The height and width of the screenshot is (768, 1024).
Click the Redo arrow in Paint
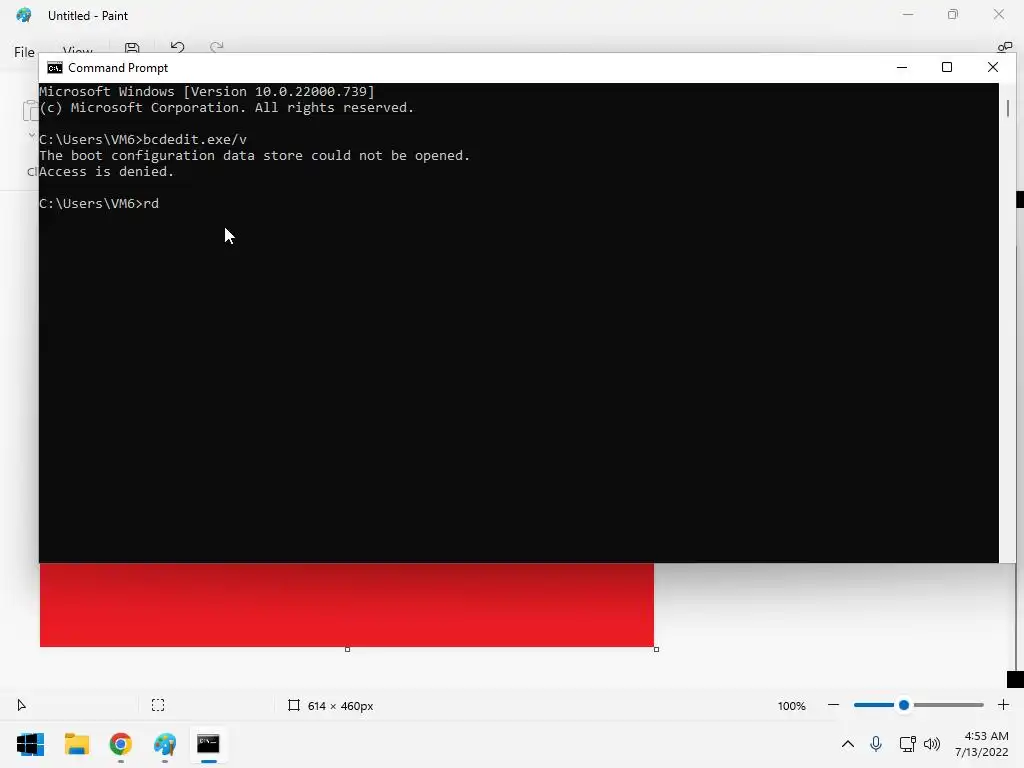(217, 47)
